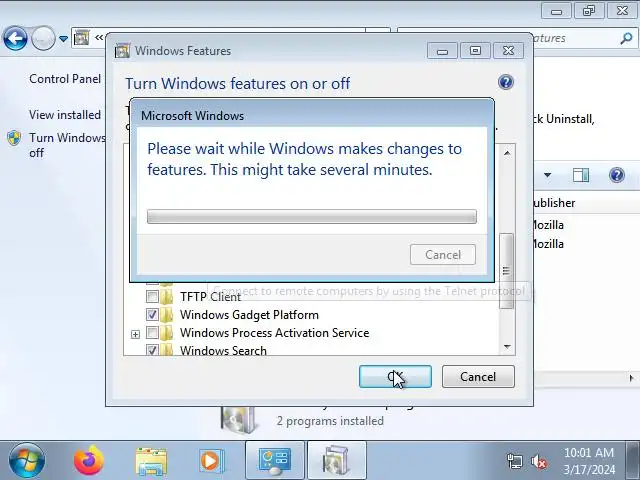Maximize the Windows Features dialog

coord(475,51)
